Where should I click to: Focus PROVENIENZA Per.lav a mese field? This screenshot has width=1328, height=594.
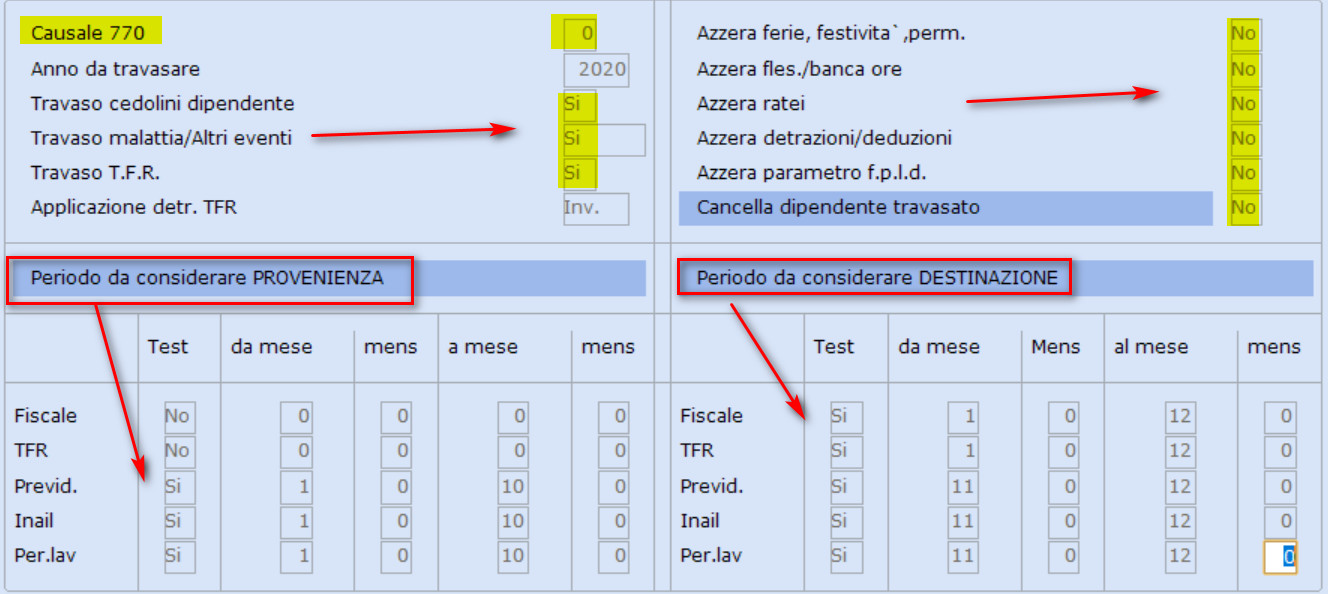[514, 555]
